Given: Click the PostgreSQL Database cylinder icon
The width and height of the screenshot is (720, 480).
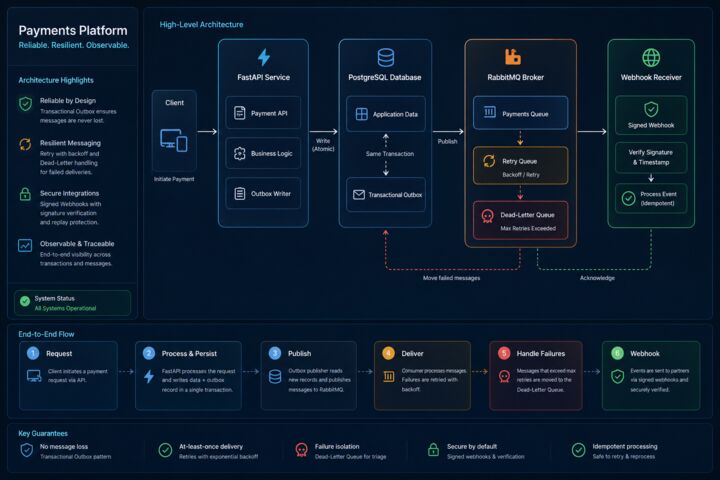Looking at the screenshot, I should click(385, 58).
